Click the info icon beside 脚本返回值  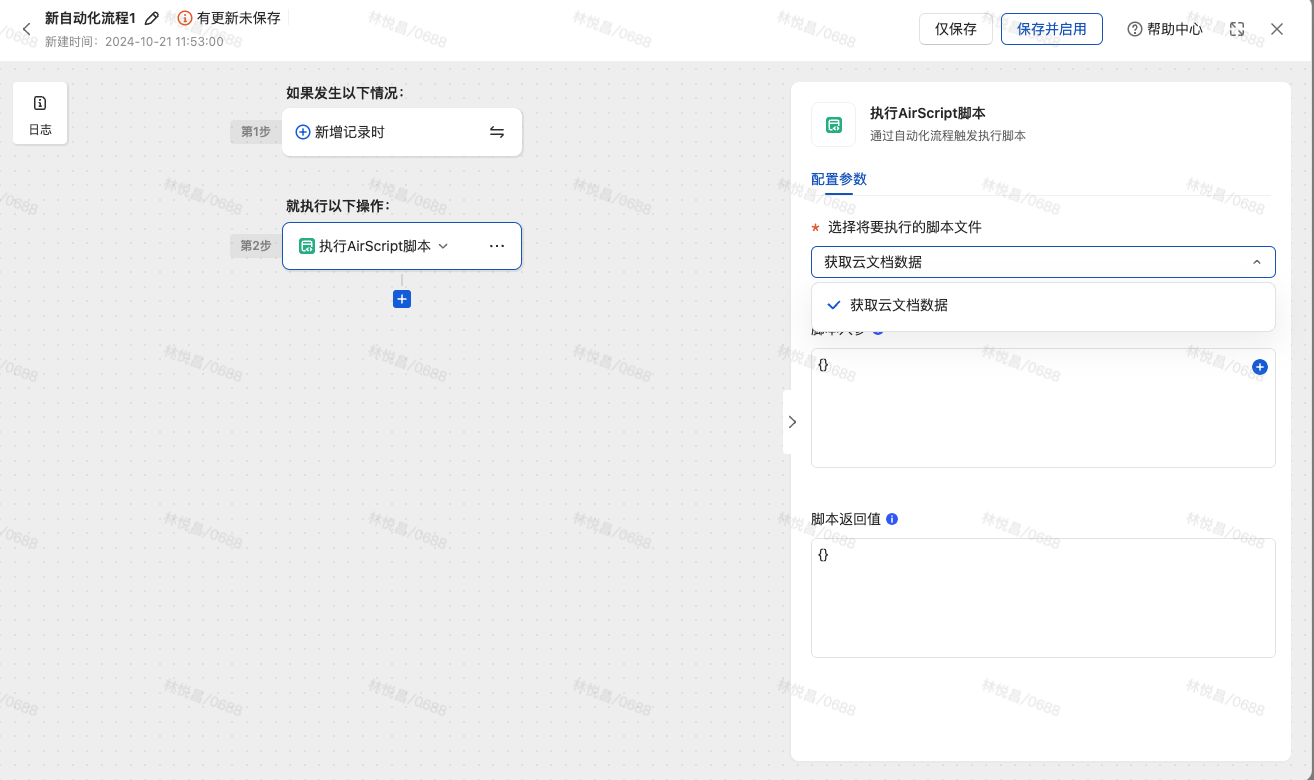click(x=892, y=519)
